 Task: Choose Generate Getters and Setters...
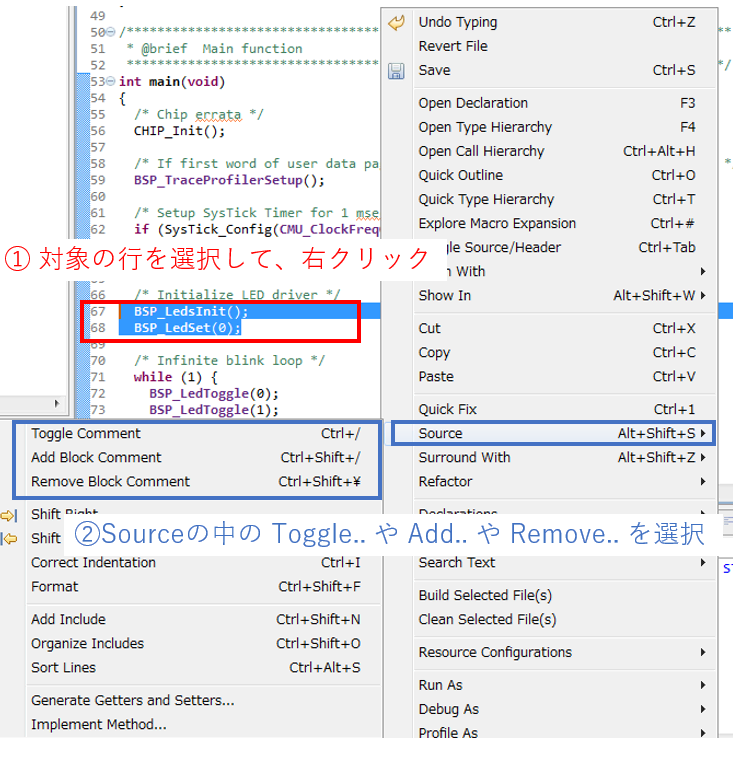point(197,700)
